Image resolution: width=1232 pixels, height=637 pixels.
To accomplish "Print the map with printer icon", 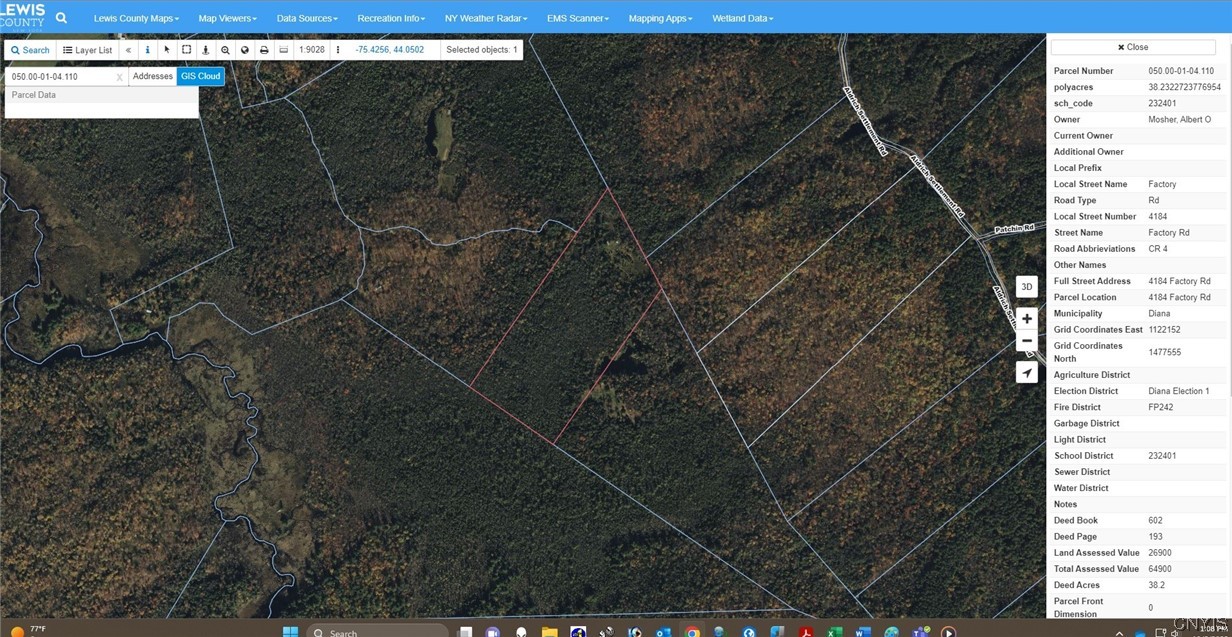I will pyautogui.click(x=264, y=50).
